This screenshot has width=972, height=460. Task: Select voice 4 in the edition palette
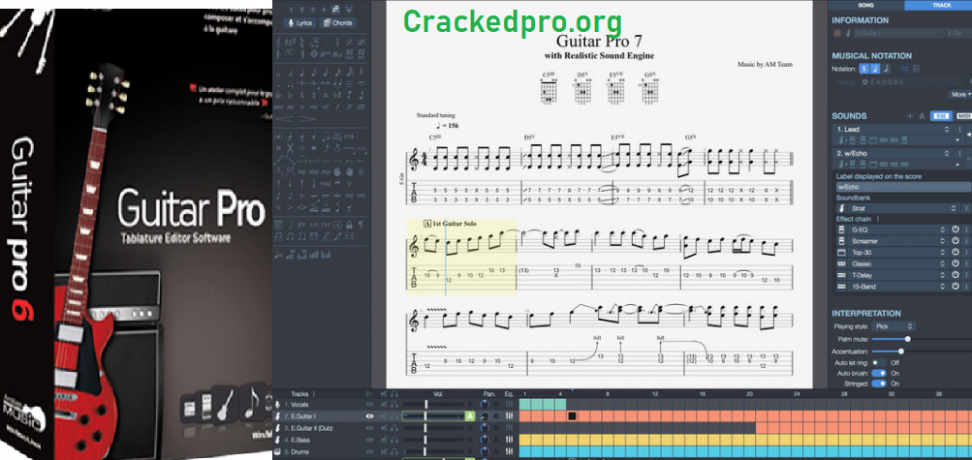(x=324, y=9)
